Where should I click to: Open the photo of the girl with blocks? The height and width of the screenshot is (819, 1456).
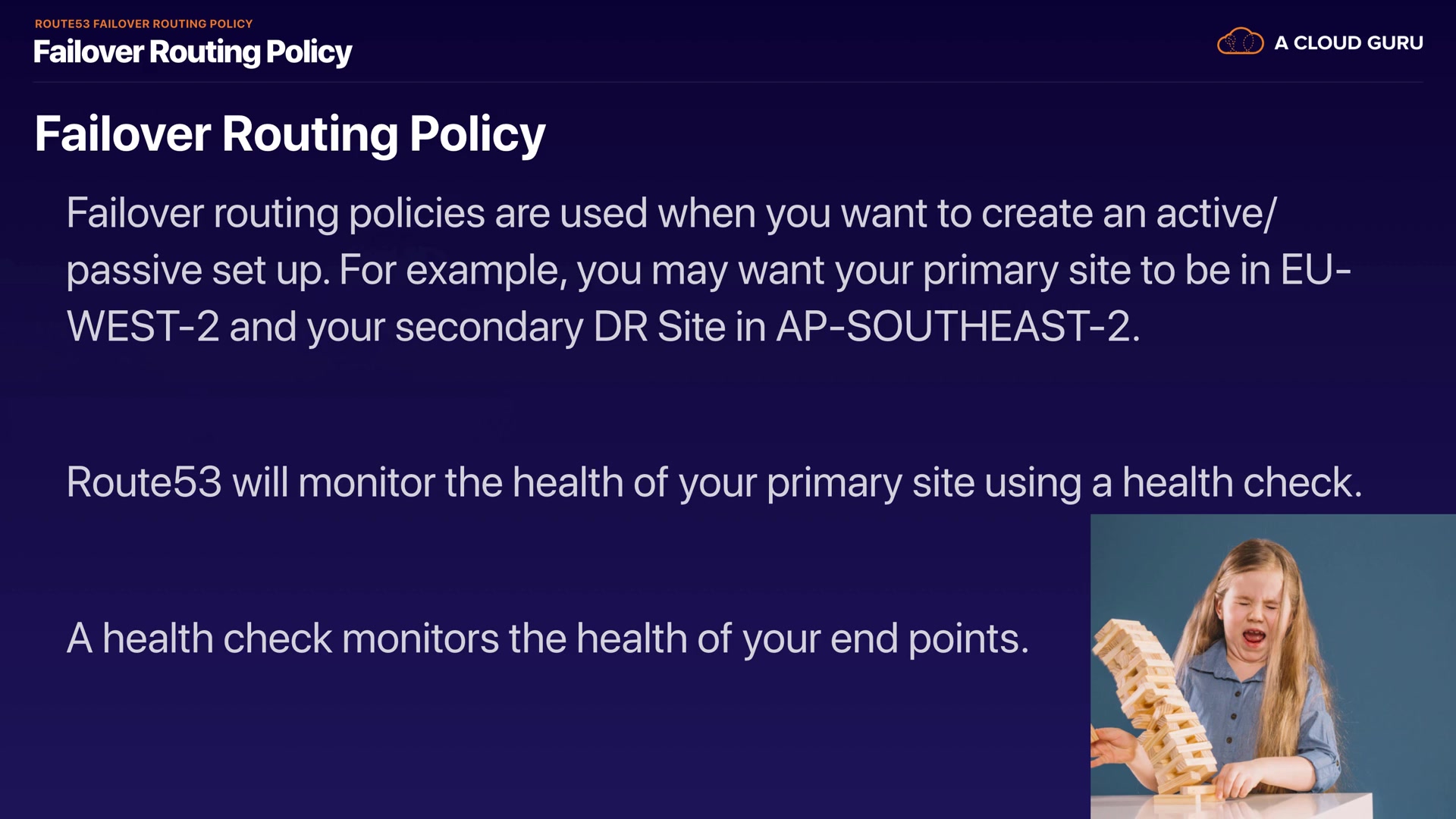click(1272, 666)
